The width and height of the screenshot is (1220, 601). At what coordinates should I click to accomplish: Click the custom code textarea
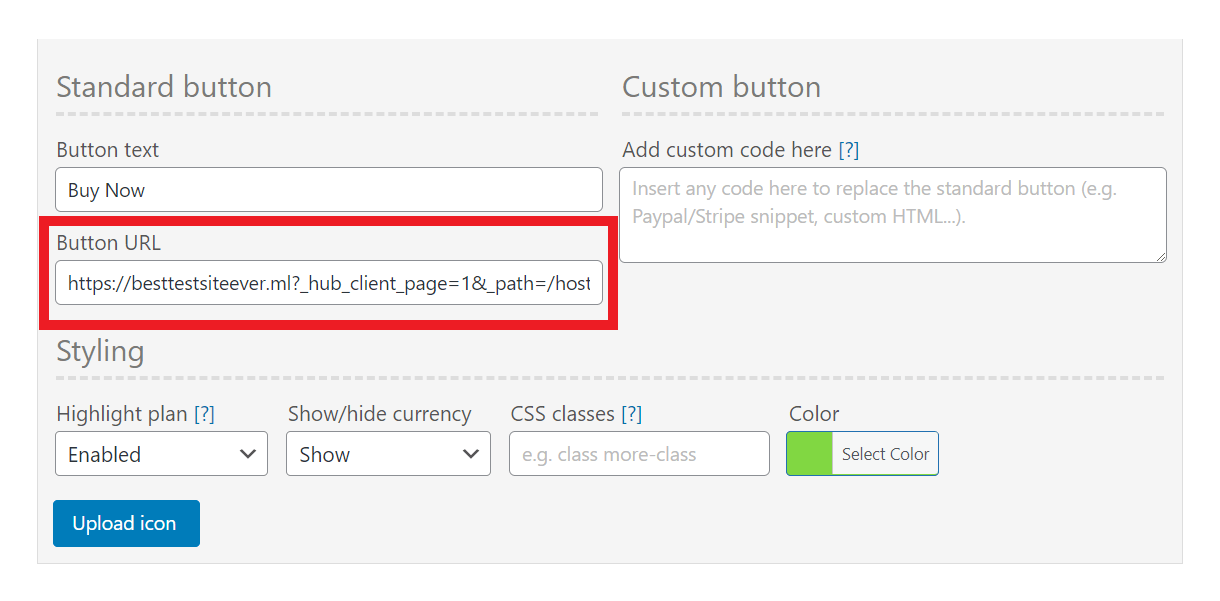(x=893, y=215)
